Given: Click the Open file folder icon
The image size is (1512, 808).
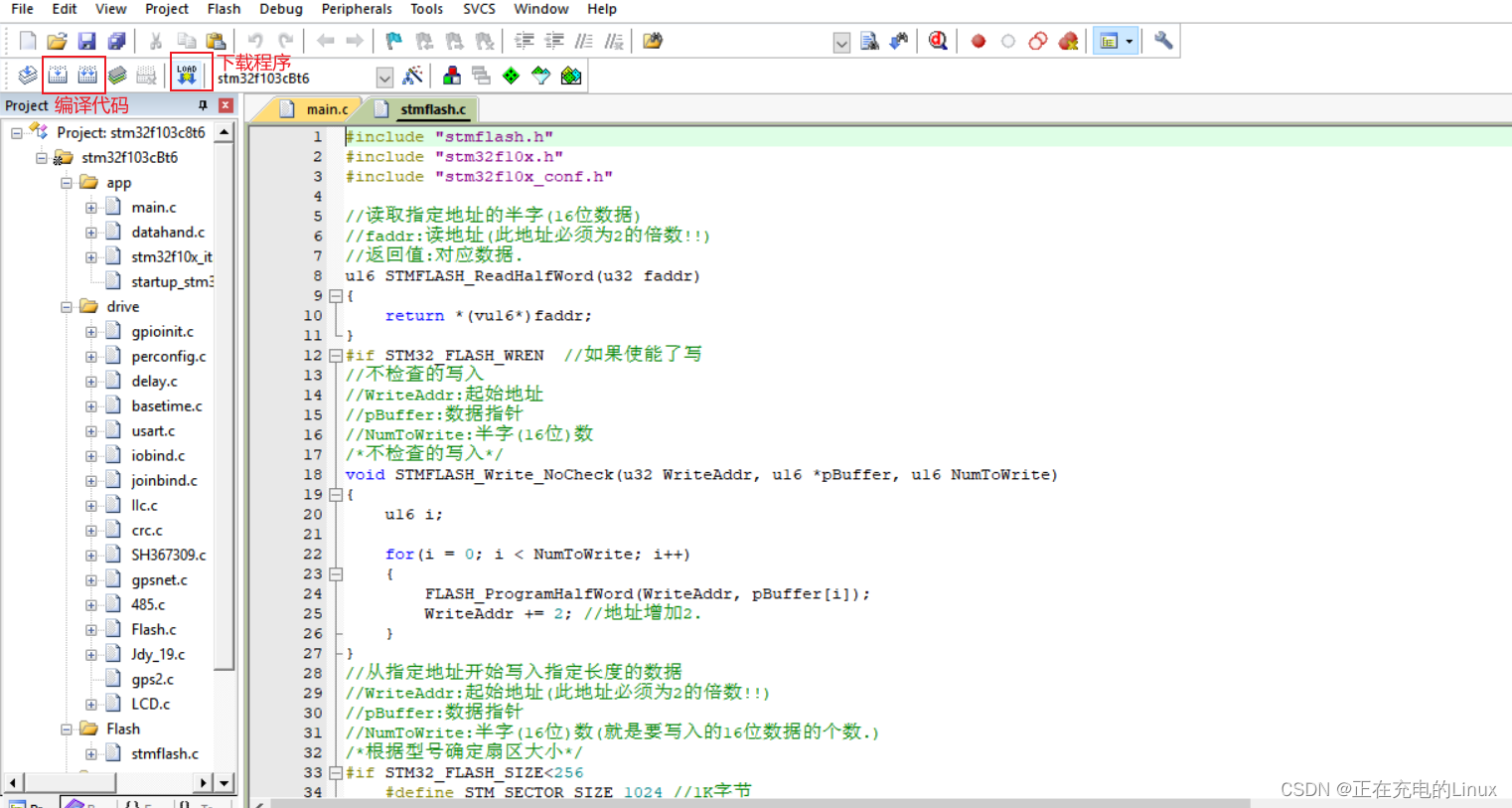Looking at the screenshot, I should [x=57, y=41].
